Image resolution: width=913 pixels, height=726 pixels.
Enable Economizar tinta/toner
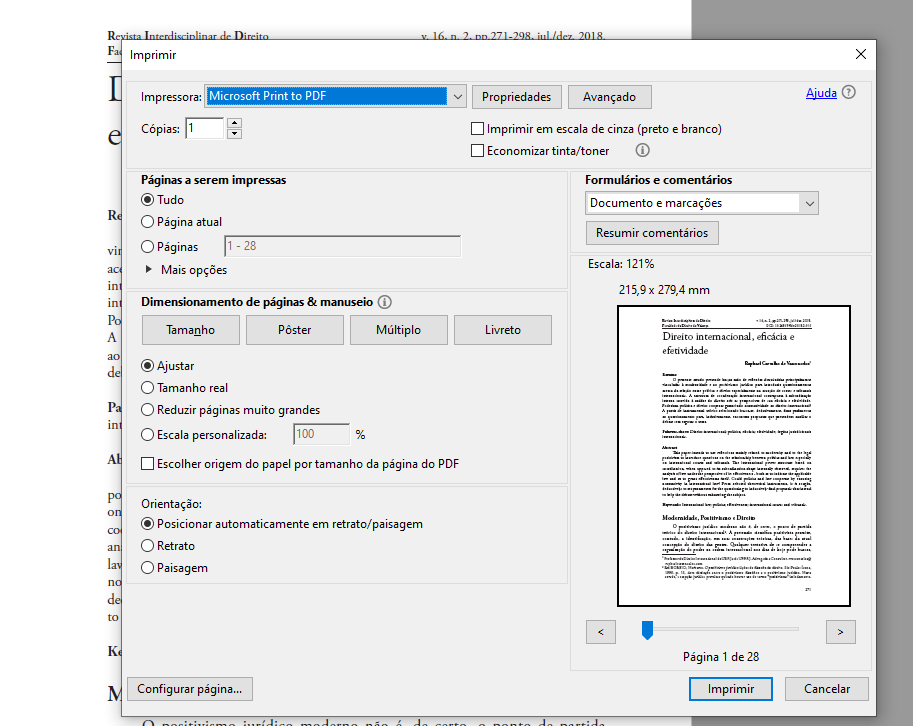477,150
